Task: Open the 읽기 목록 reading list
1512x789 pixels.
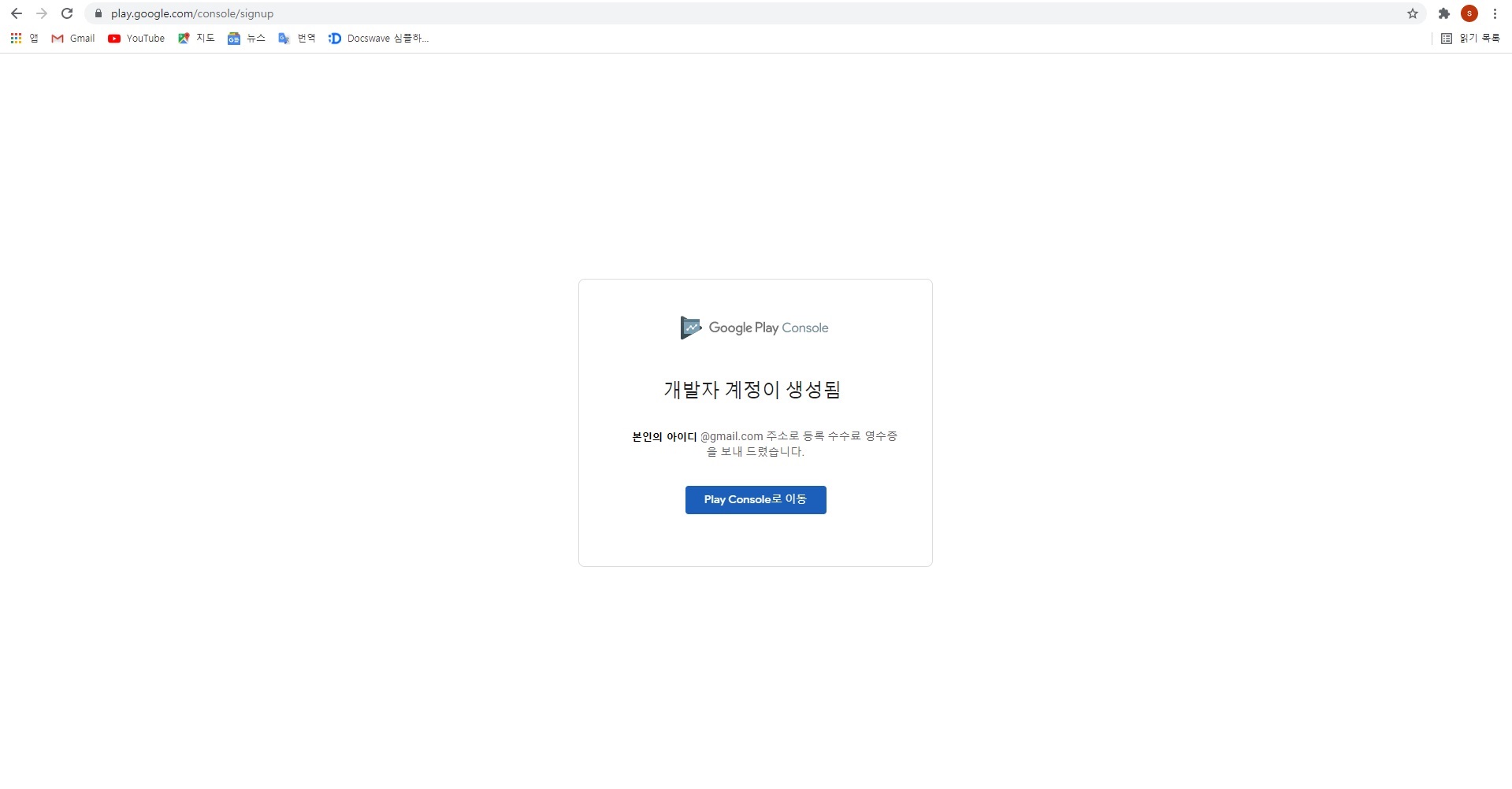Action: coord(1470,38)
